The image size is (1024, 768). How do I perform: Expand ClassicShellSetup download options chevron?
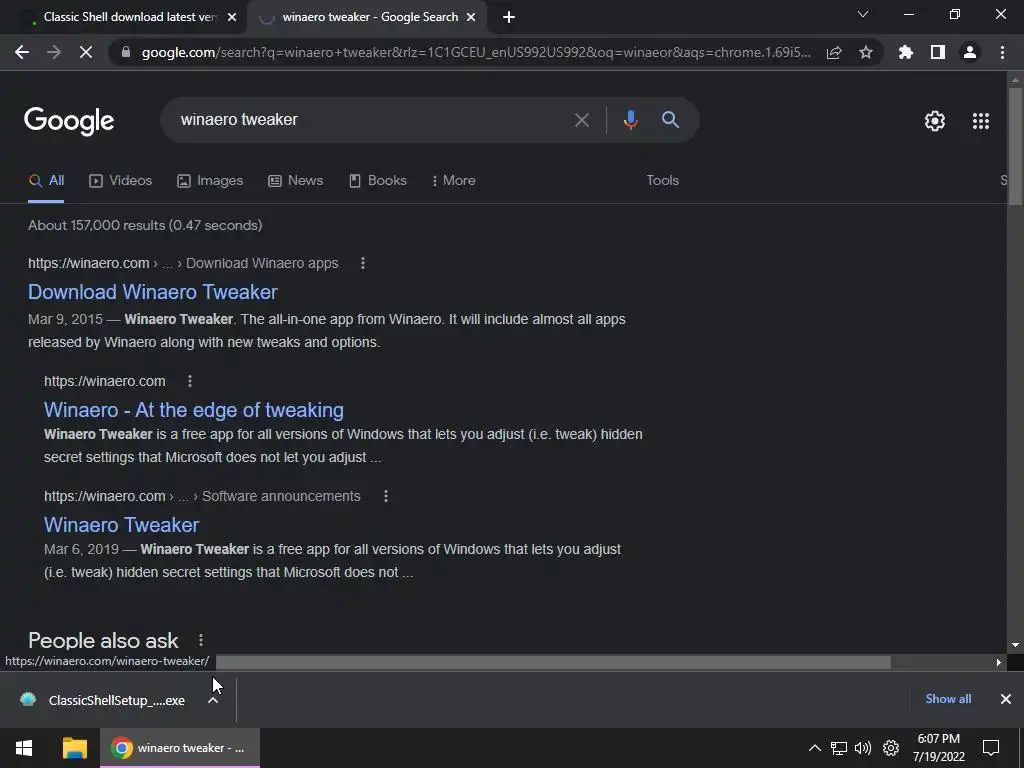point(213,700)
